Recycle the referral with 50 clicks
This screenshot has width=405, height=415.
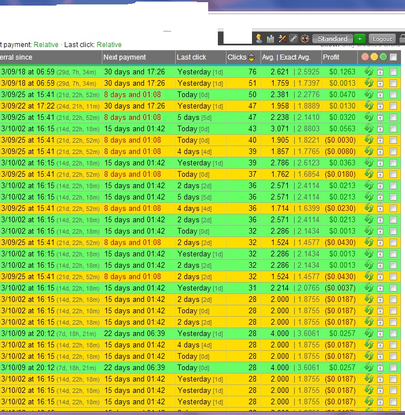369,94
